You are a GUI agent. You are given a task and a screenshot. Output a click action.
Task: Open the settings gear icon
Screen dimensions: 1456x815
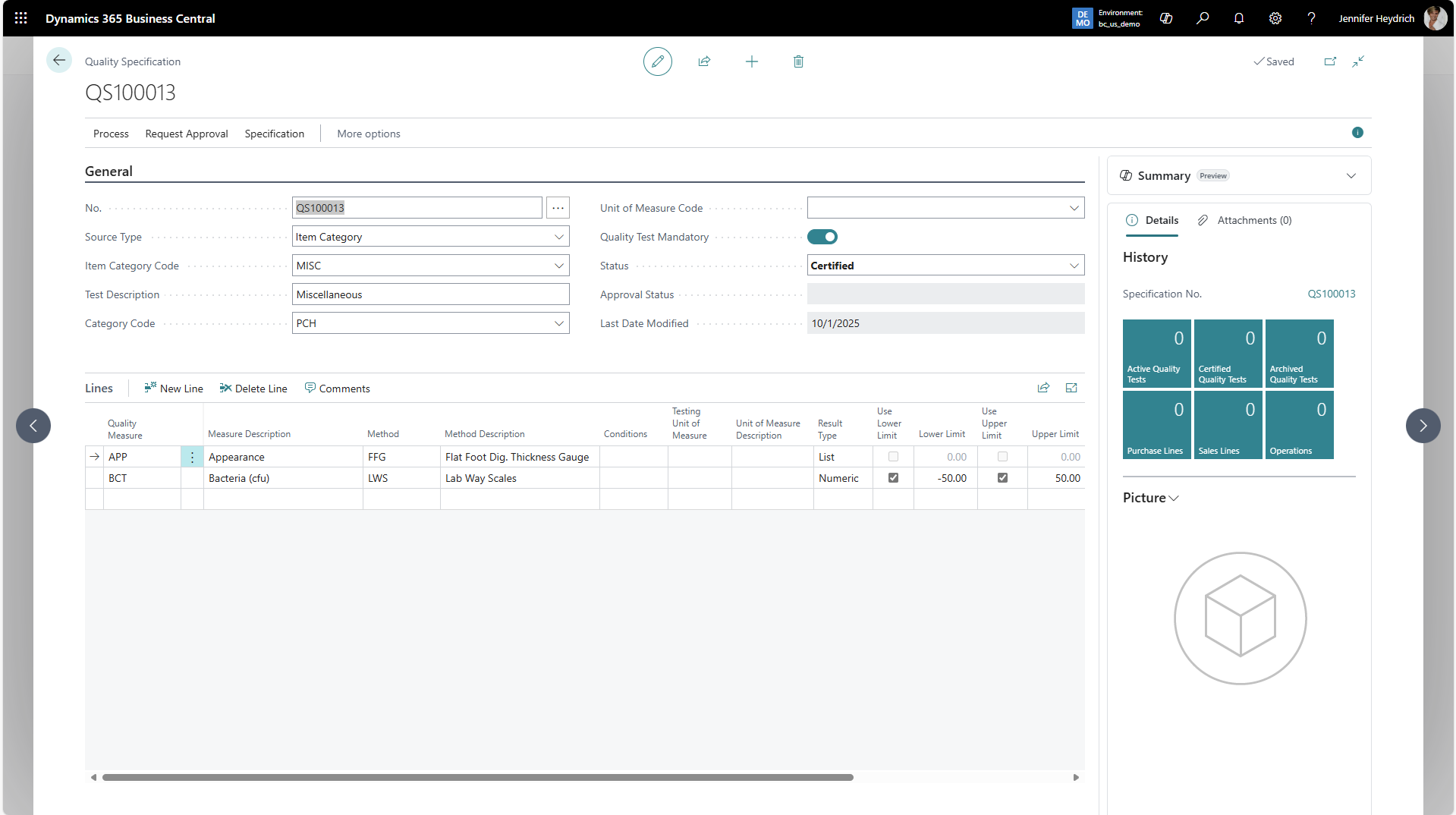pyautogui.click(x=1275, y=18)
